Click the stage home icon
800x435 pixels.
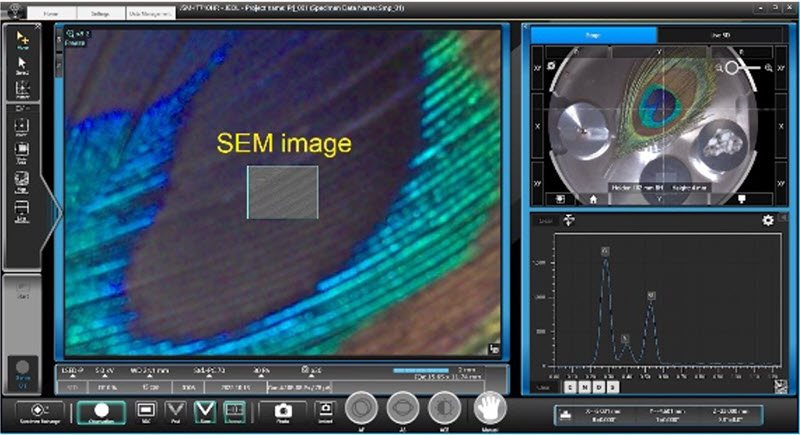pyautogui.click(x=594, y=198)
